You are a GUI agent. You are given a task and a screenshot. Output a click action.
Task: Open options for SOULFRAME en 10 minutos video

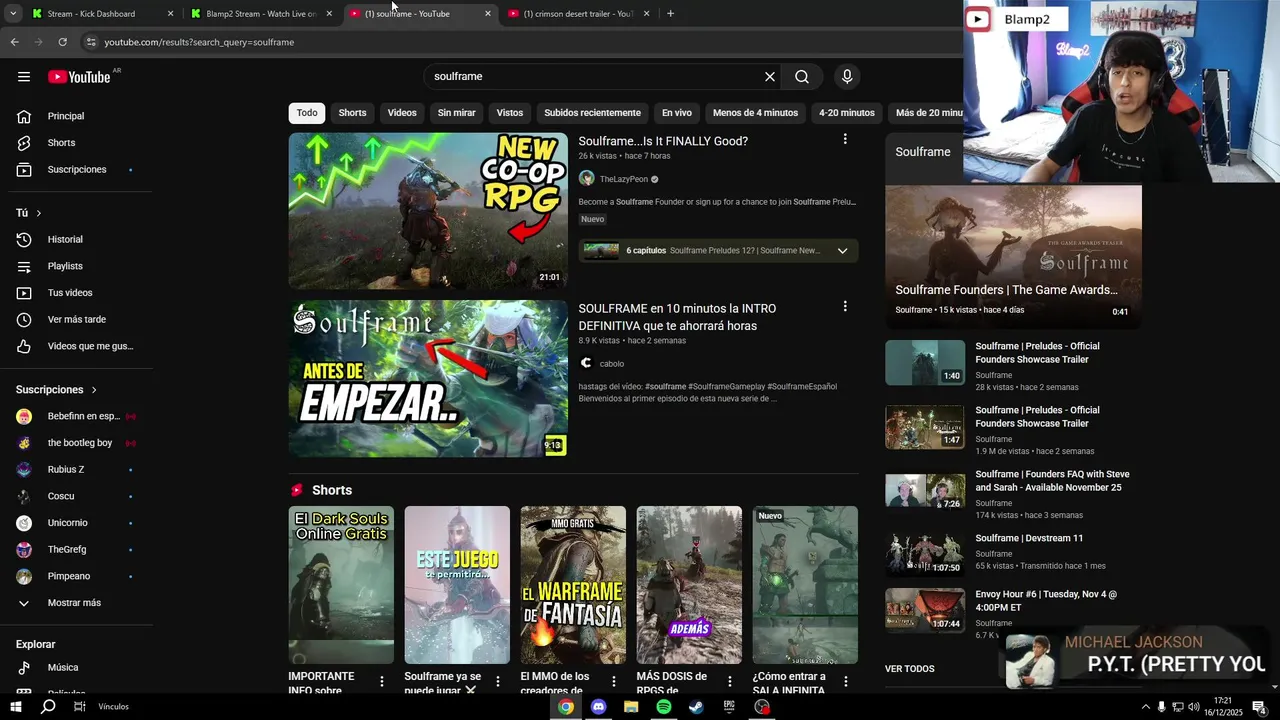(845, 307)
